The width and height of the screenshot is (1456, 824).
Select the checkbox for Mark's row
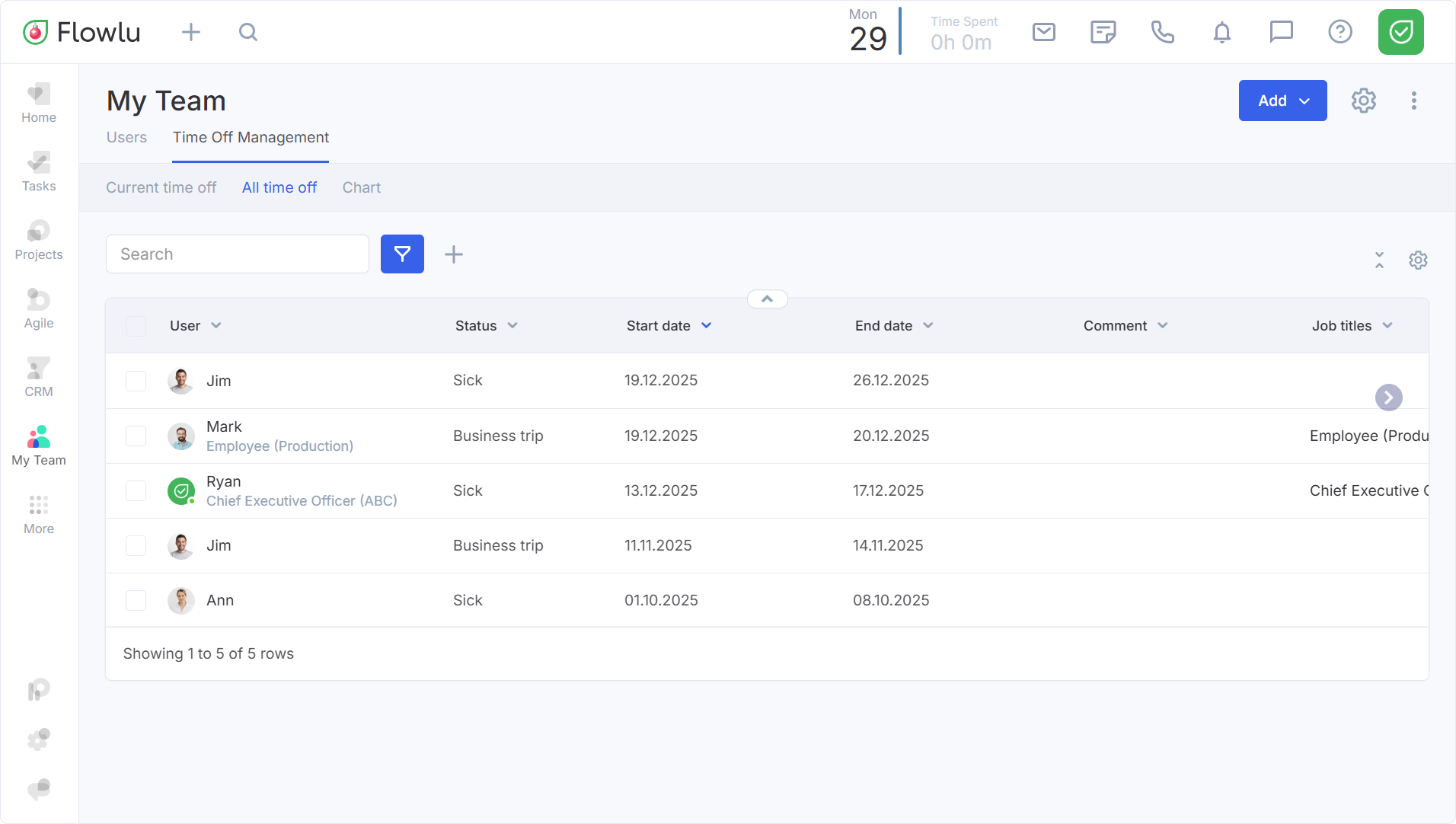point(136,436)
